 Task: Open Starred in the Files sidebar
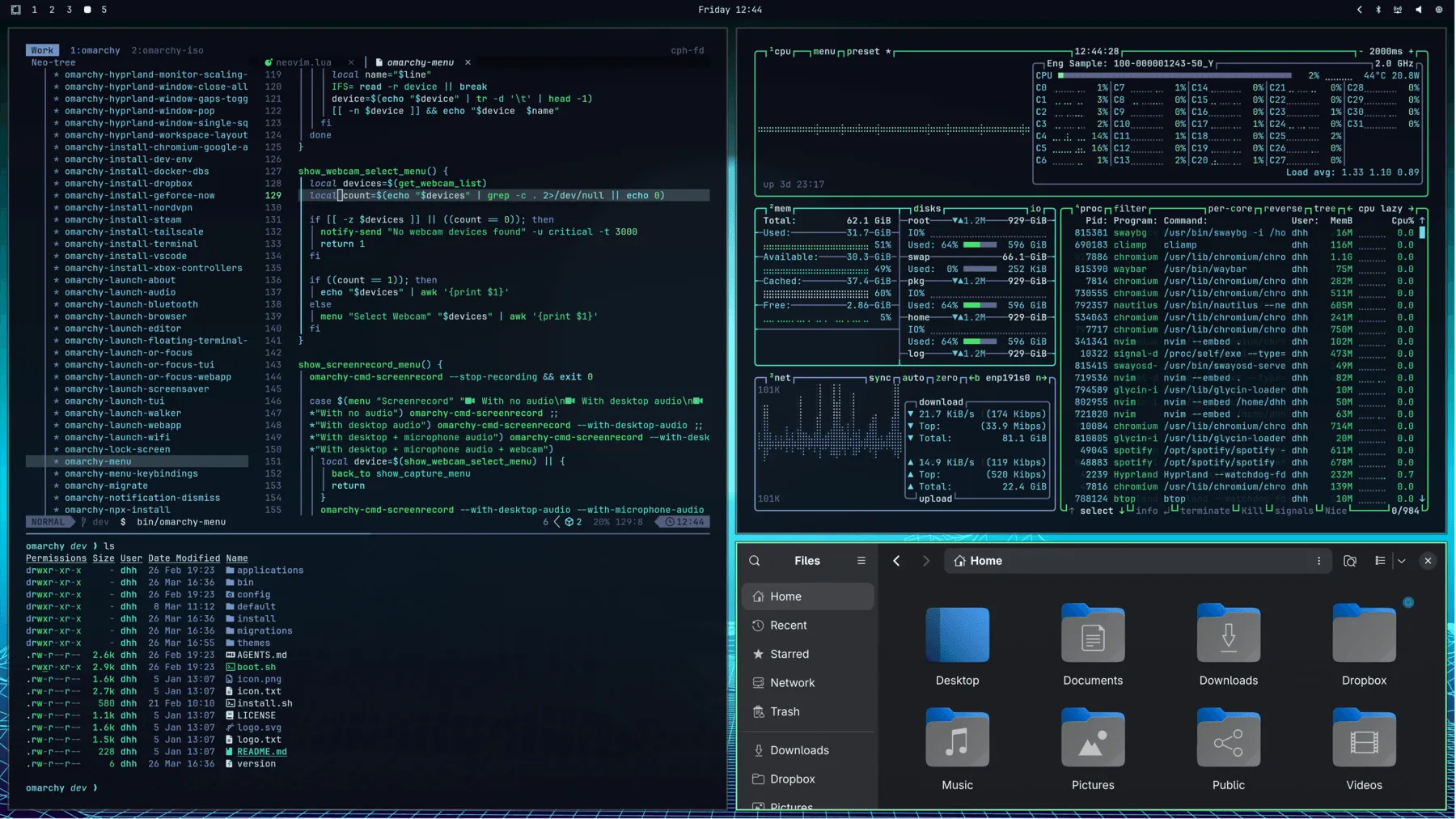click(x=807, y=654)
